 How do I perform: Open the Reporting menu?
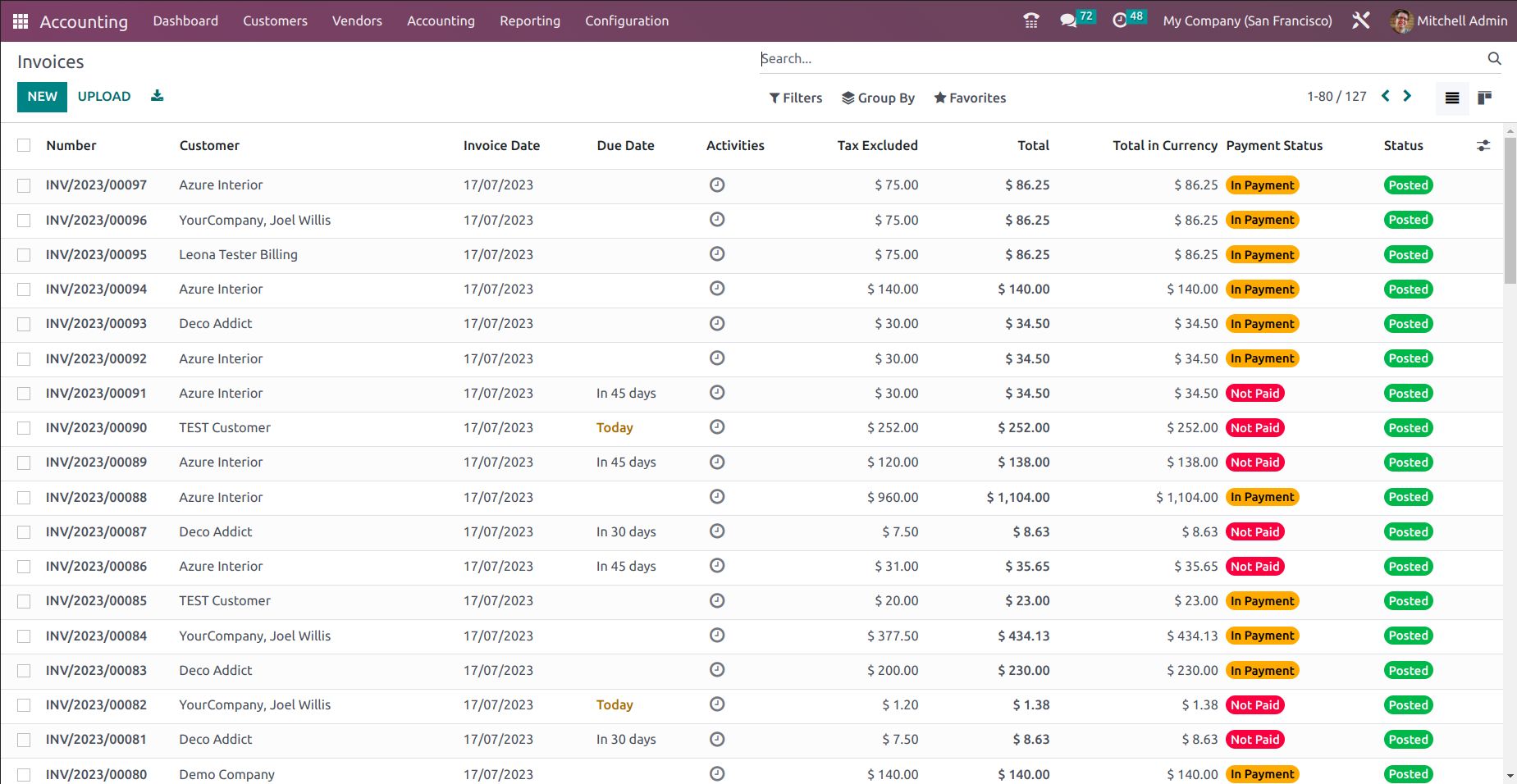[529, 21]
